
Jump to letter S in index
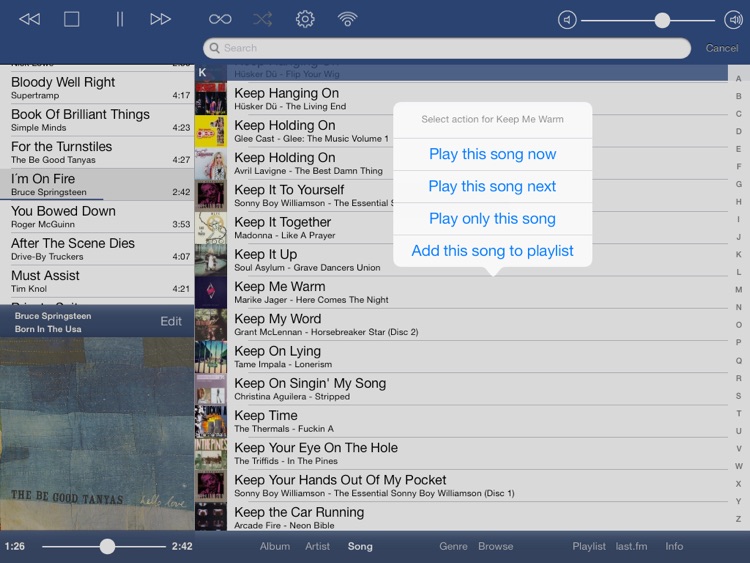(x=739, y=396)
